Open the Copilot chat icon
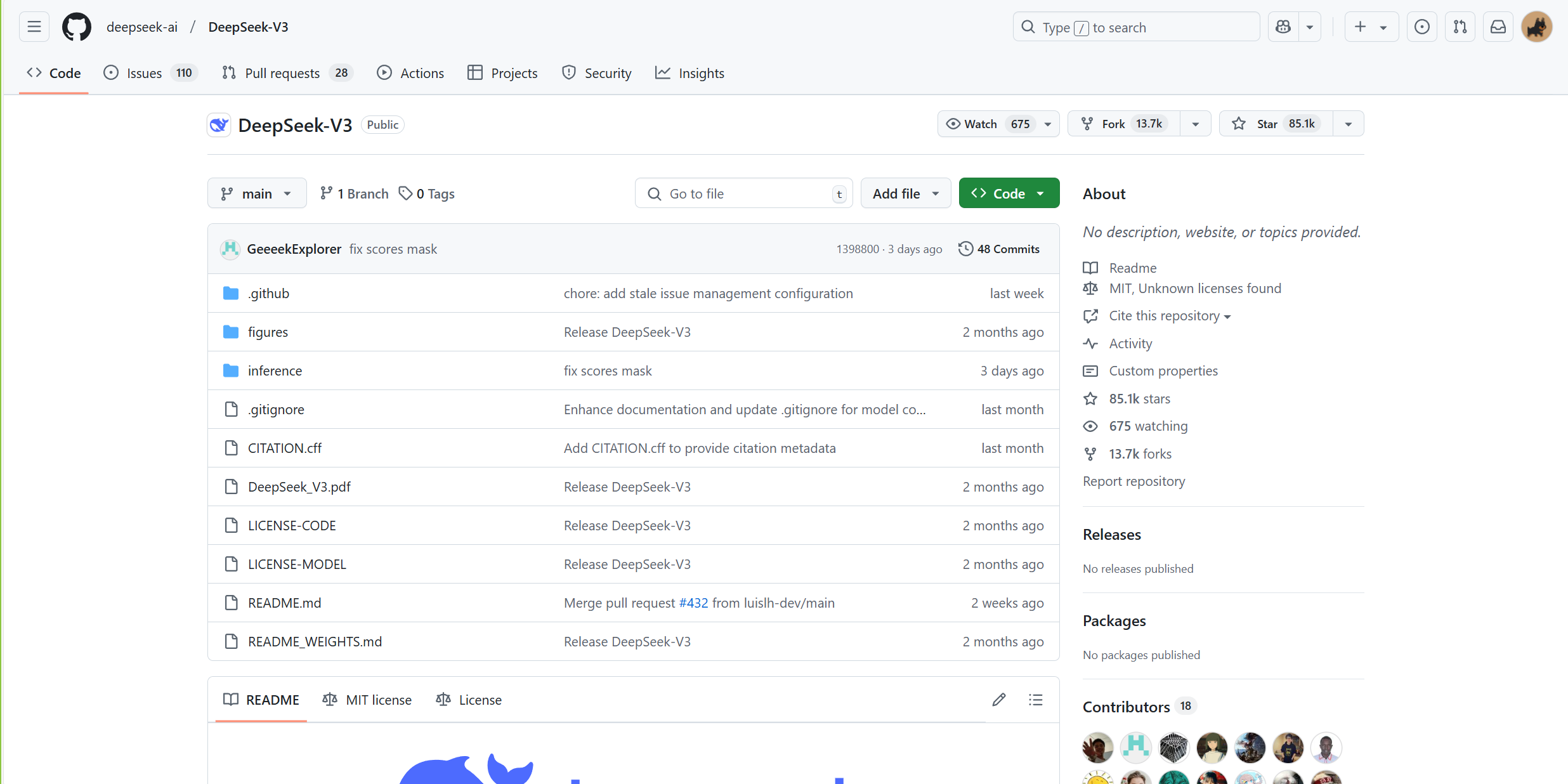Viewport: 1568px width, 784px height. (x=1283, y=27)
